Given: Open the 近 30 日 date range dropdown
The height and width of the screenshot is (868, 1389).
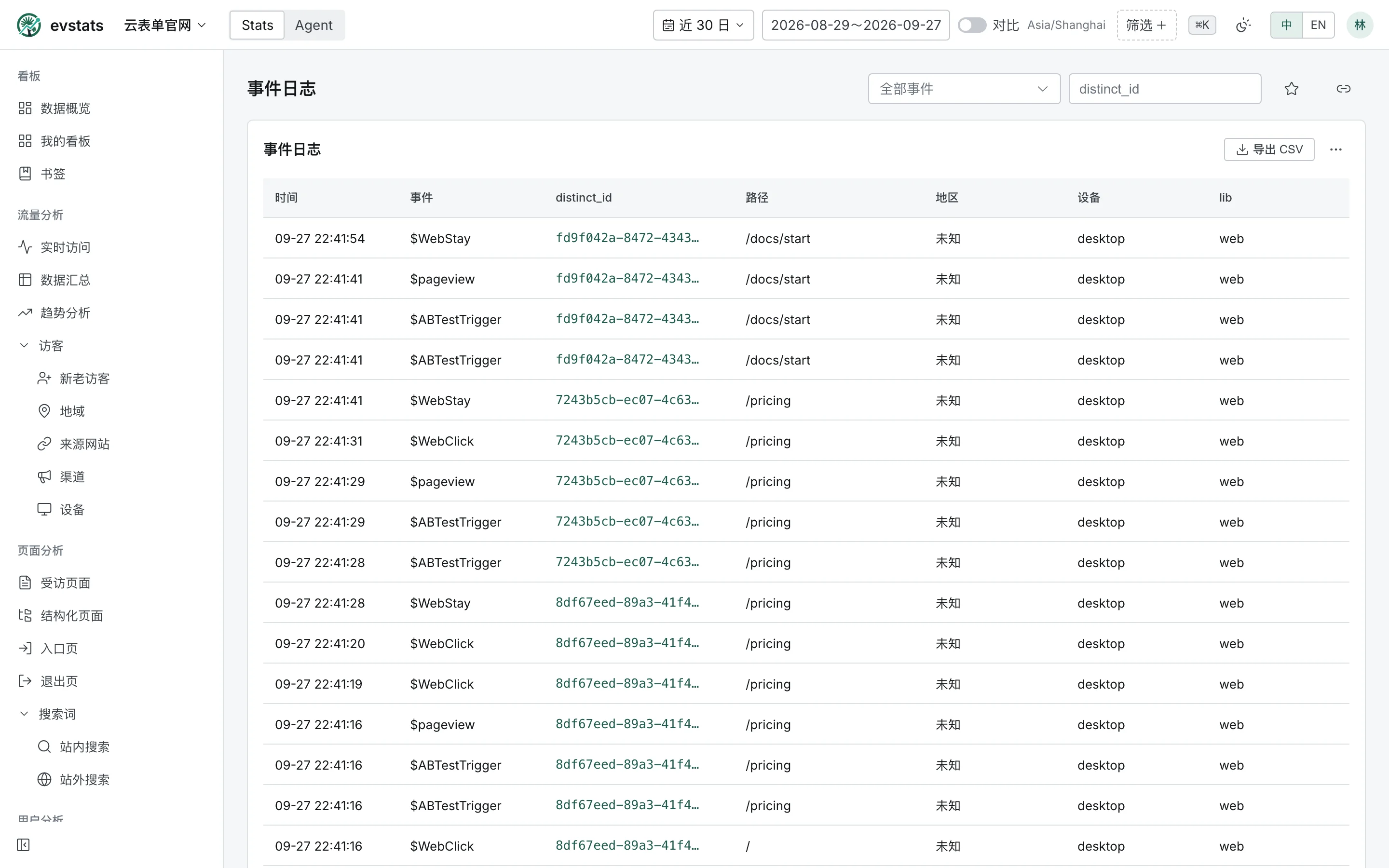Looking at the screenshot, I should coord(703,25).
